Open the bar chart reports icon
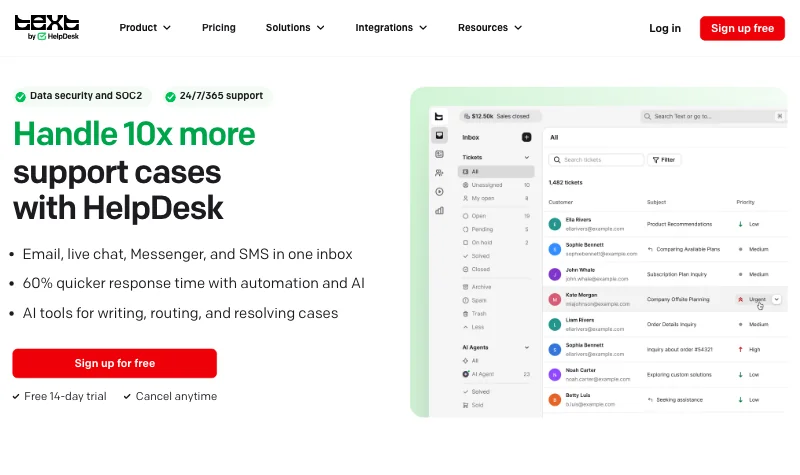 pos(439,211)
